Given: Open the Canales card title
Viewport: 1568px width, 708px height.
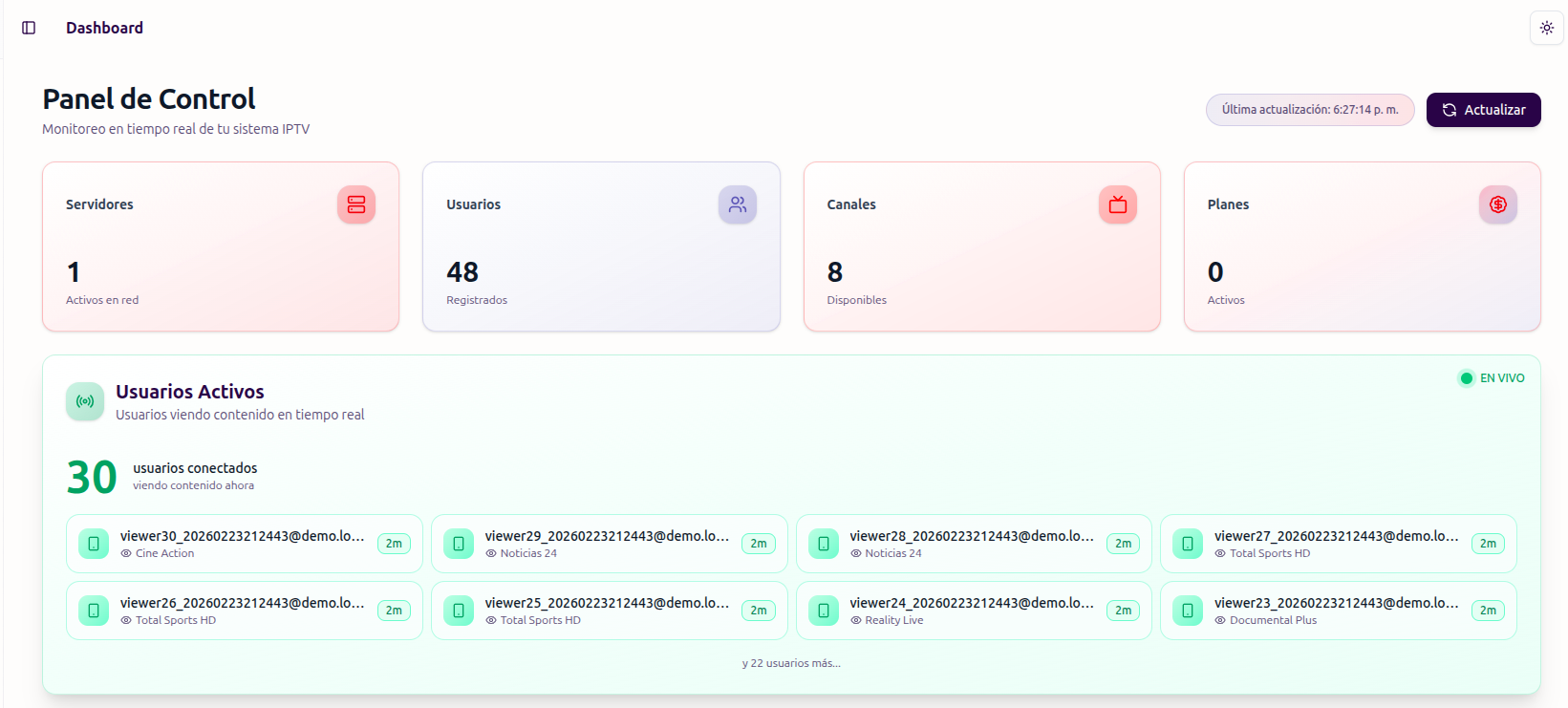Looking at the screenshot, I should (x=851, y=204).
